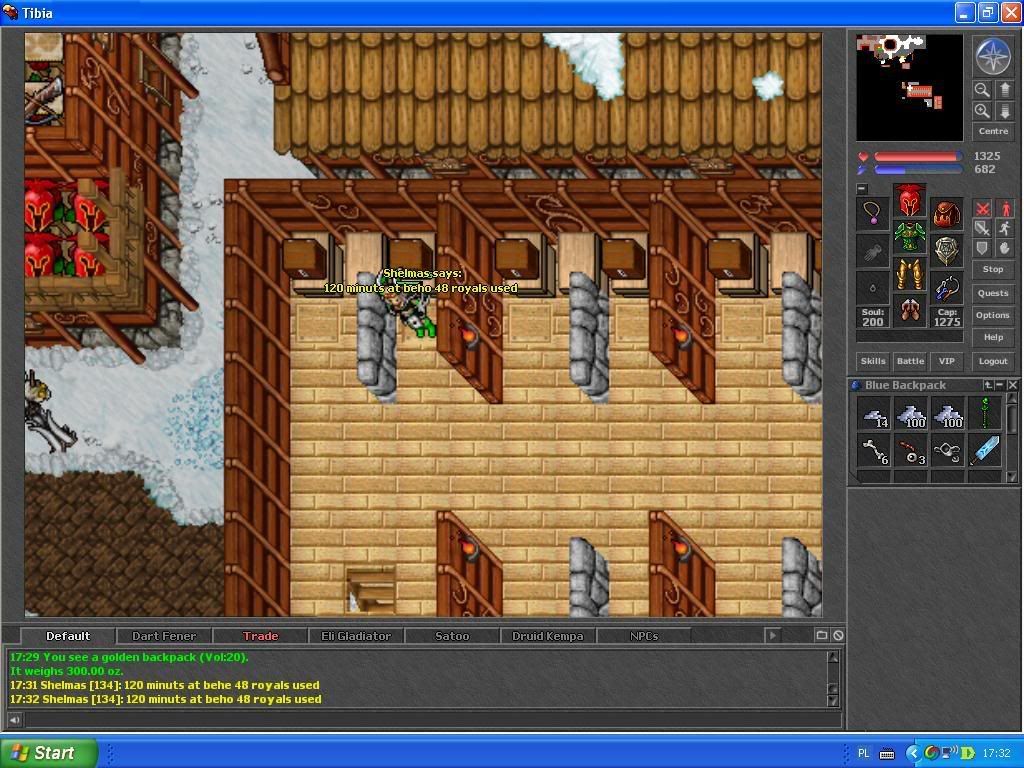Select the green armor in body slot
Viewport: 1024px width, 768px height.
coord(909,236)
